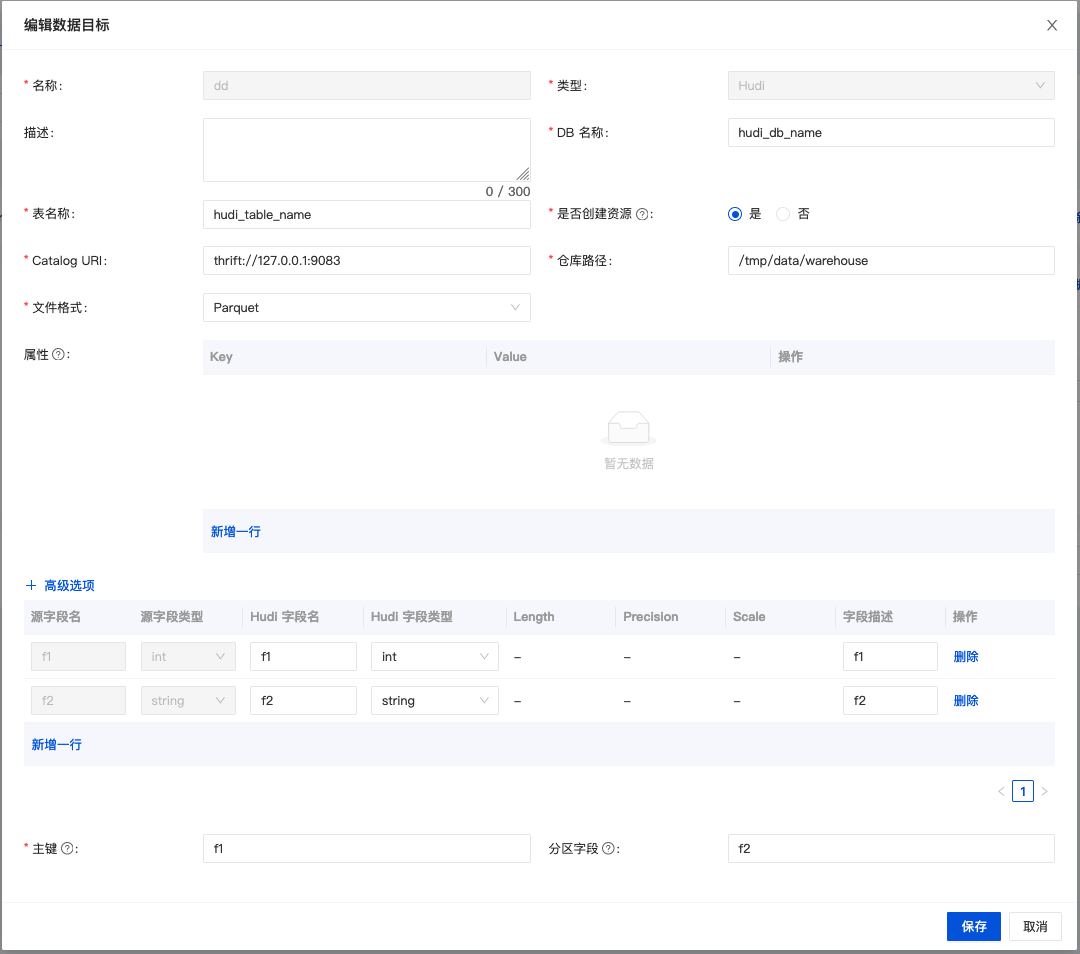Delete the f1 field row
This screenshot has height=954, width=1080.
[x=965, y=657]
